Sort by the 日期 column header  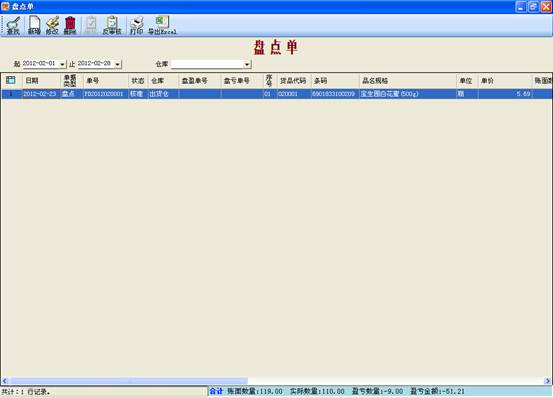[42, 81]
